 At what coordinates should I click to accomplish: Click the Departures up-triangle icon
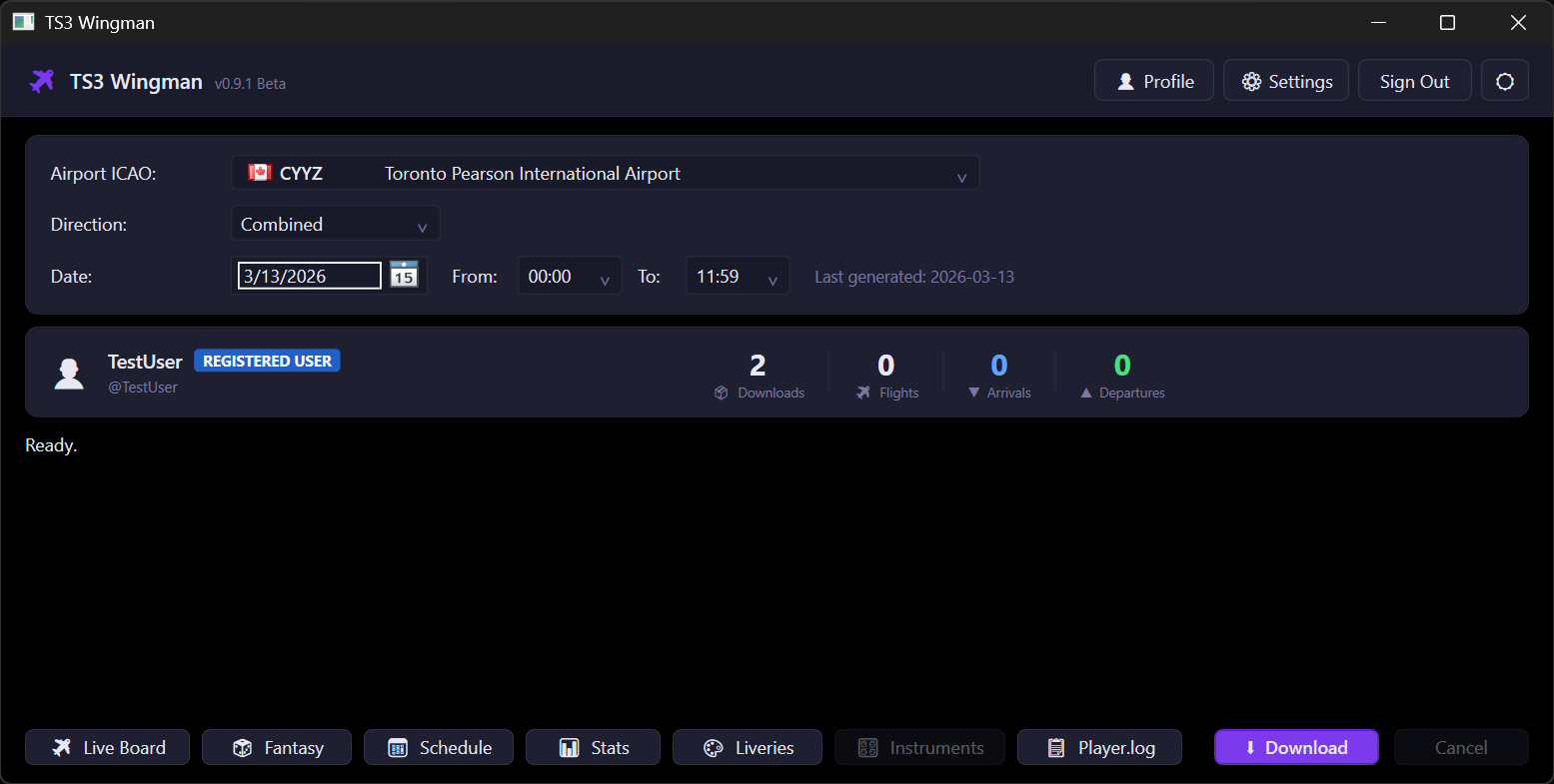[x=1086, y=392]
